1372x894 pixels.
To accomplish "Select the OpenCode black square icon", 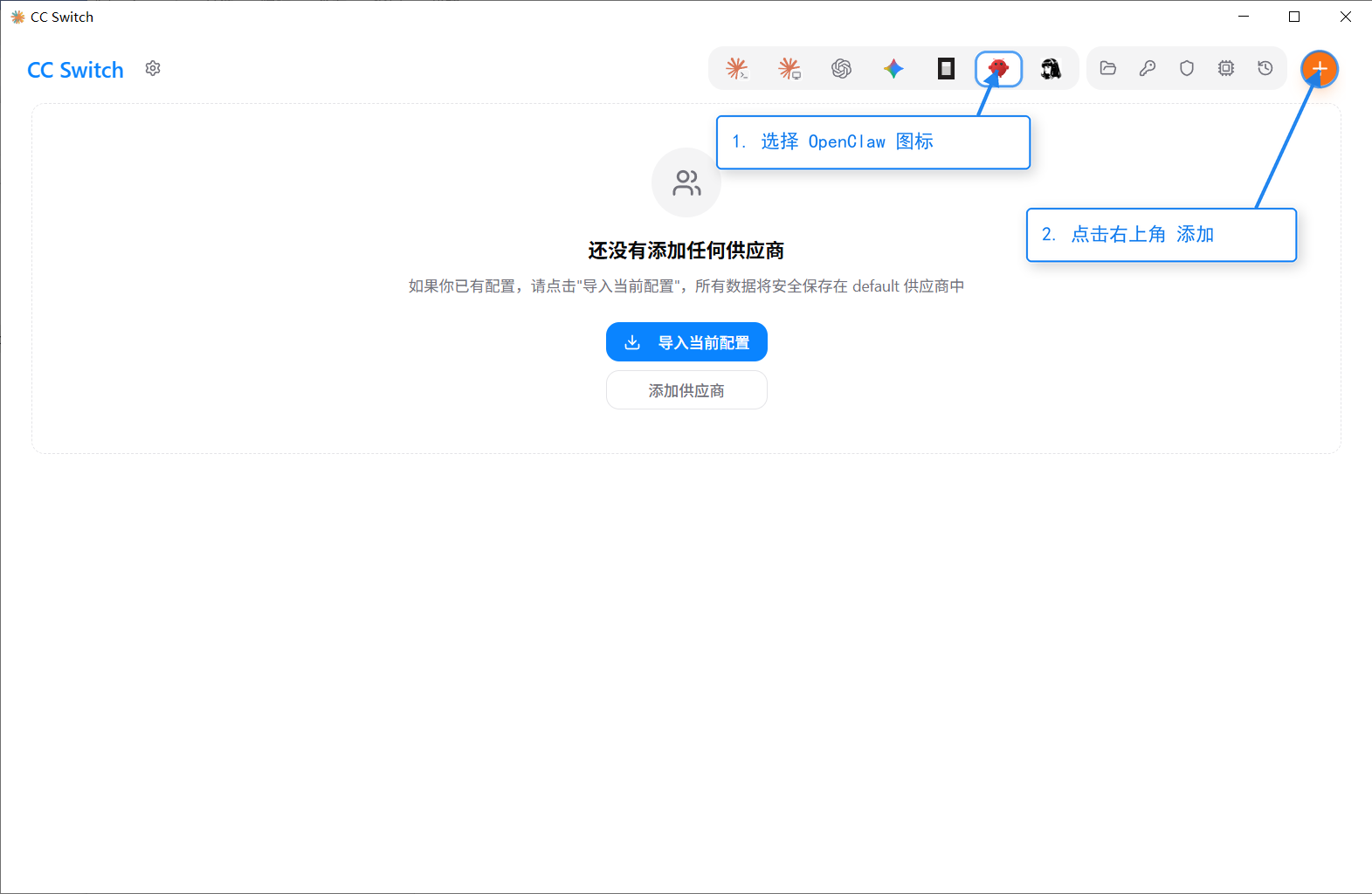I will click(946, 69).
